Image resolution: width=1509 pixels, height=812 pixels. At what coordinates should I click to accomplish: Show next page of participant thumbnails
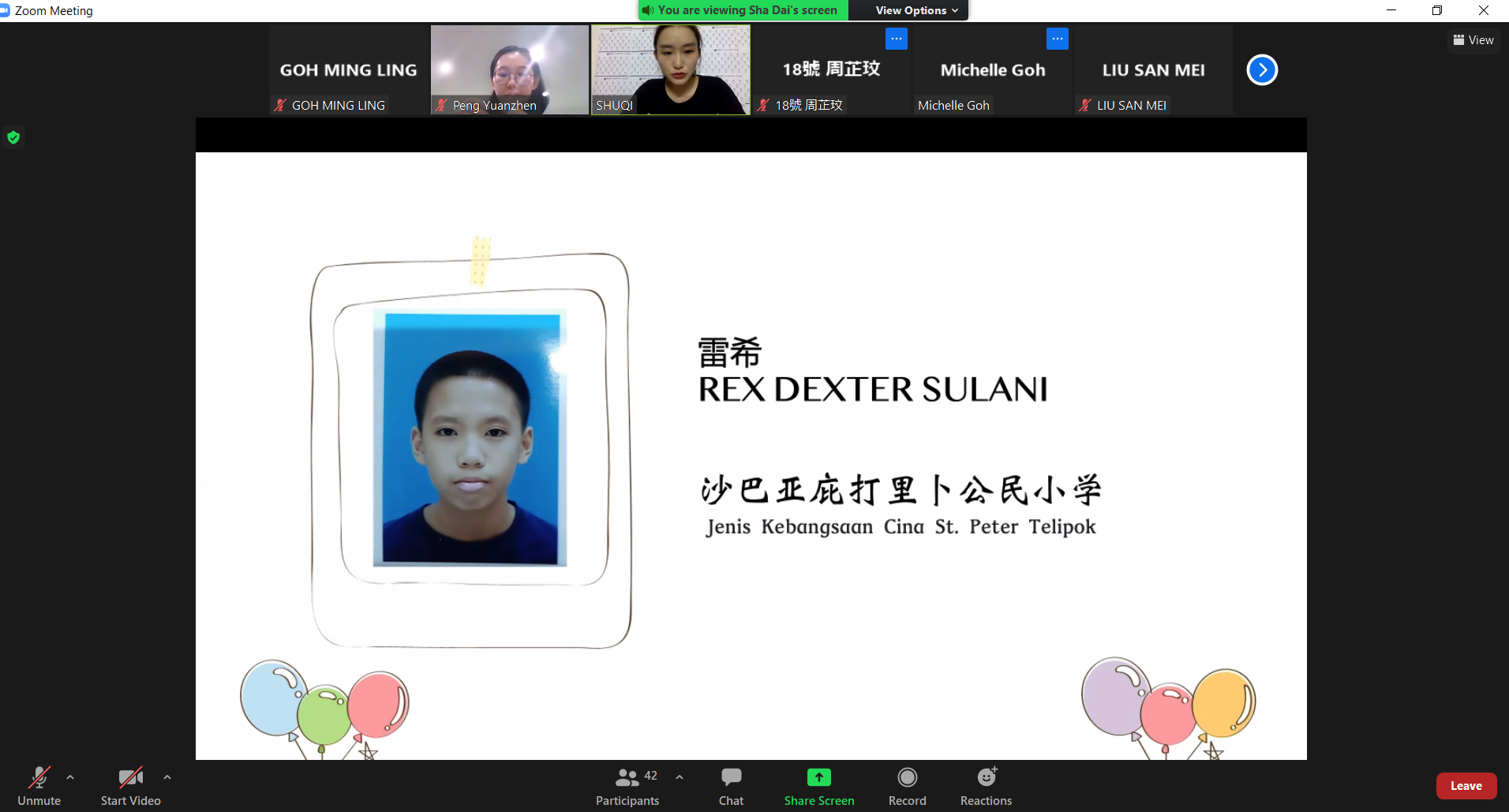pyautogui.click(x=1262, y=69)
